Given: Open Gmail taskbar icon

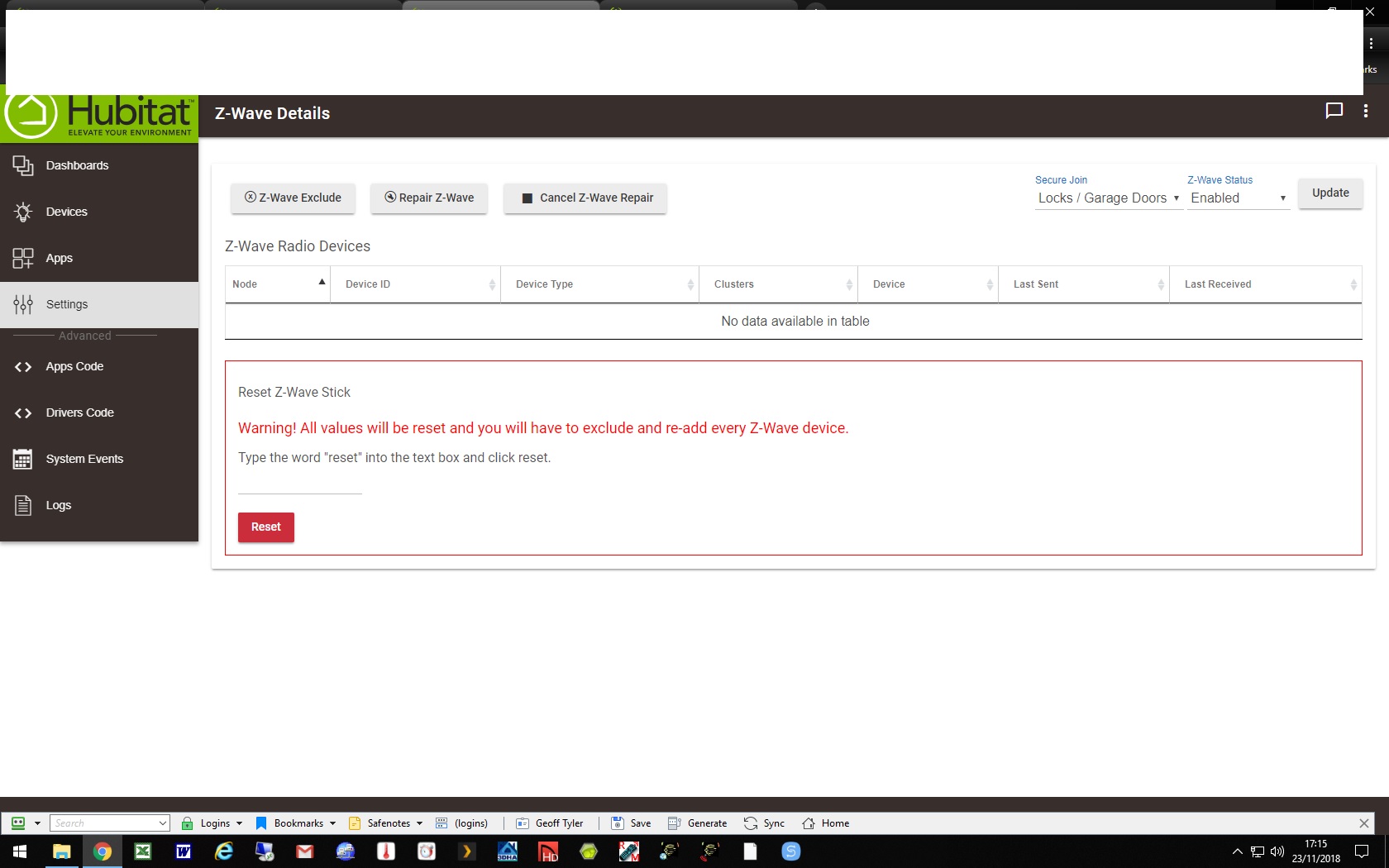Looking at the screenshot, I should [304, 851].
